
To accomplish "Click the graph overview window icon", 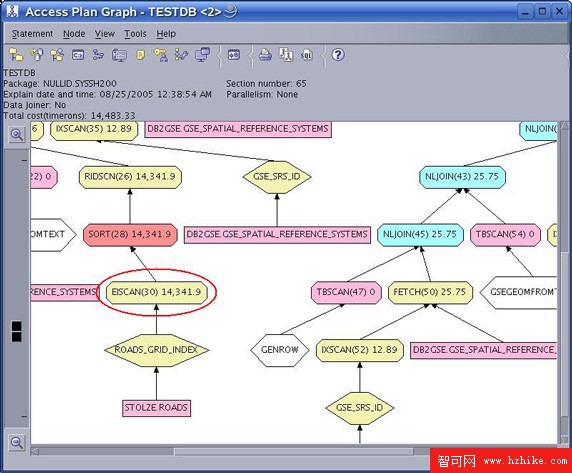I will pyautogui.click(x=234, y=55).
